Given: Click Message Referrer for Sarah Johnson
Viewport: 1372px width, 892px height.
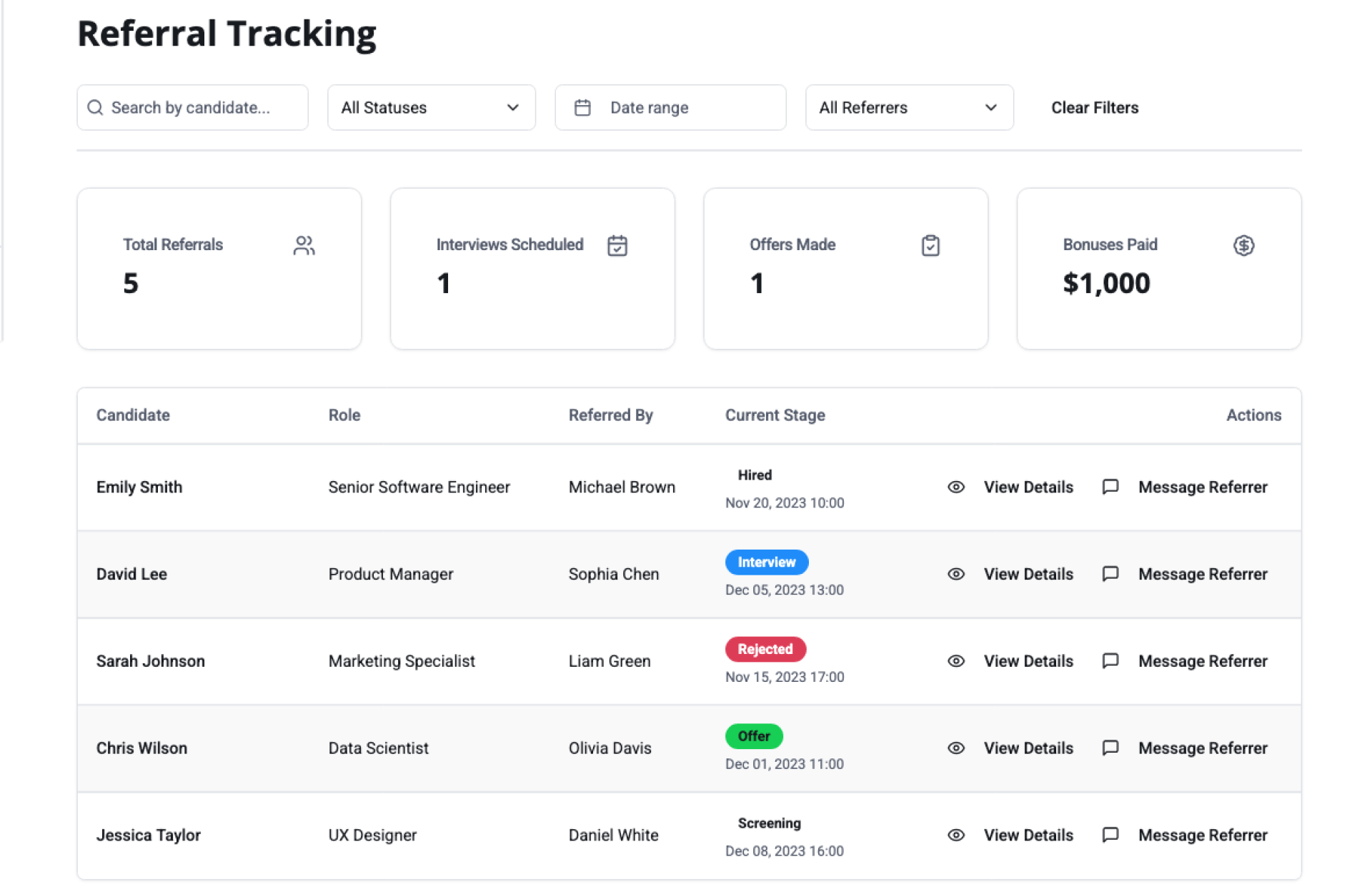Looking at the screenshot, I should point(1202,661).
